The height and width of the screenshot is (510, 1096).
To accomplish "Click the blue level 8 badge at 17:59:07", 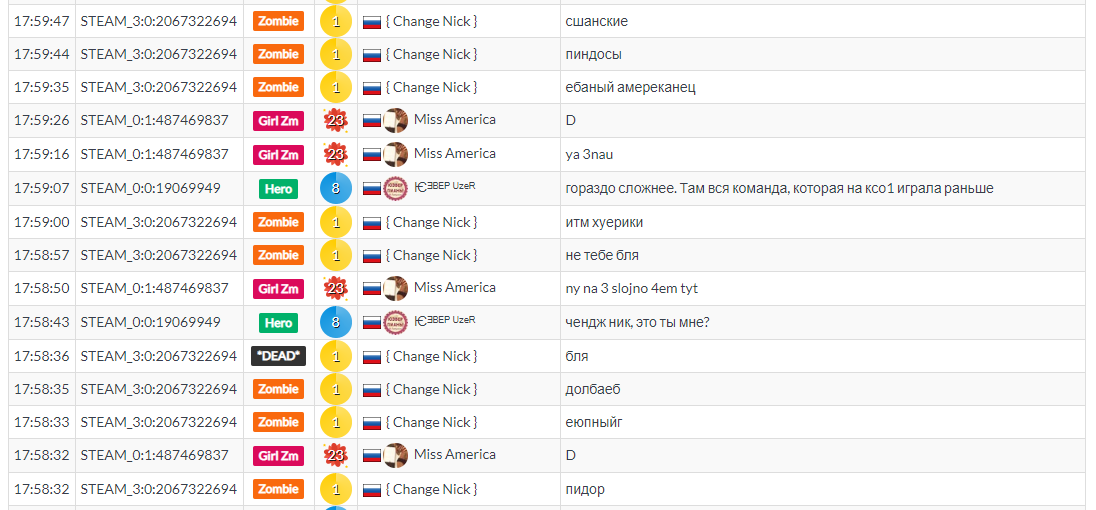I will 336,188.
